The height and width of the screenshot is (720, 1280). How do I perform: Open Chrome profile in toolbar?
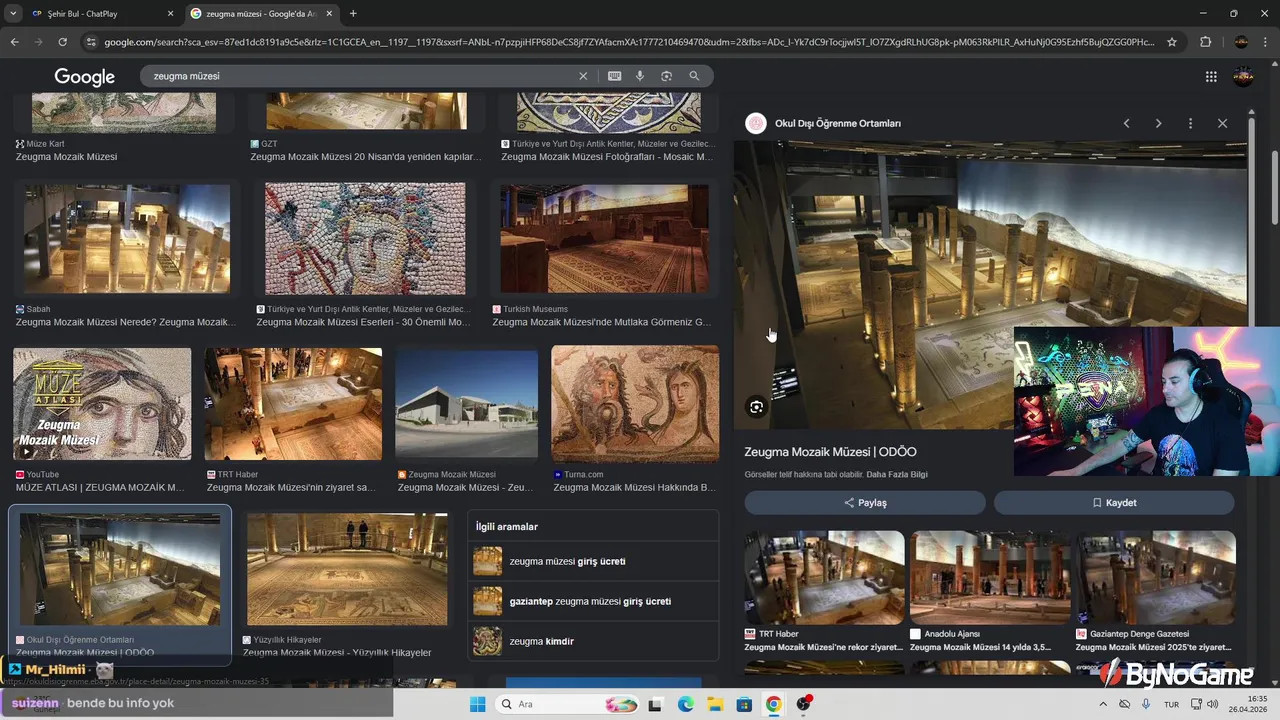tap(1241, 42)
